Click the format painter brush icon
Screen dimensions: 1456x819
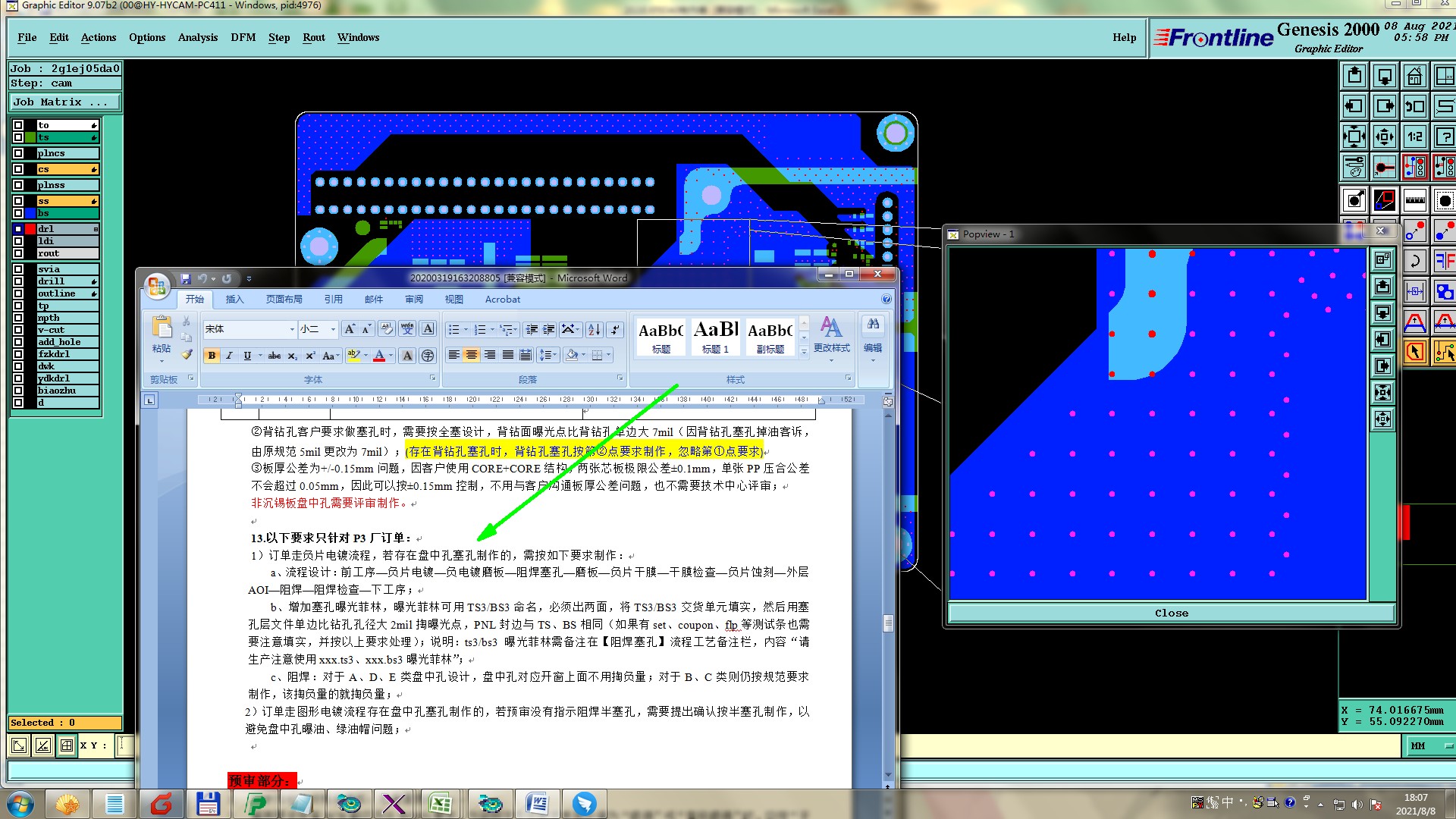(187, 354)
